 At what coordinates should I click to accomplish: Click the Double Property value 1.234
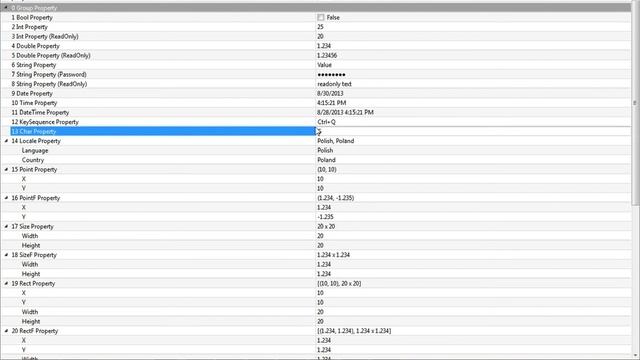point(324,46)
